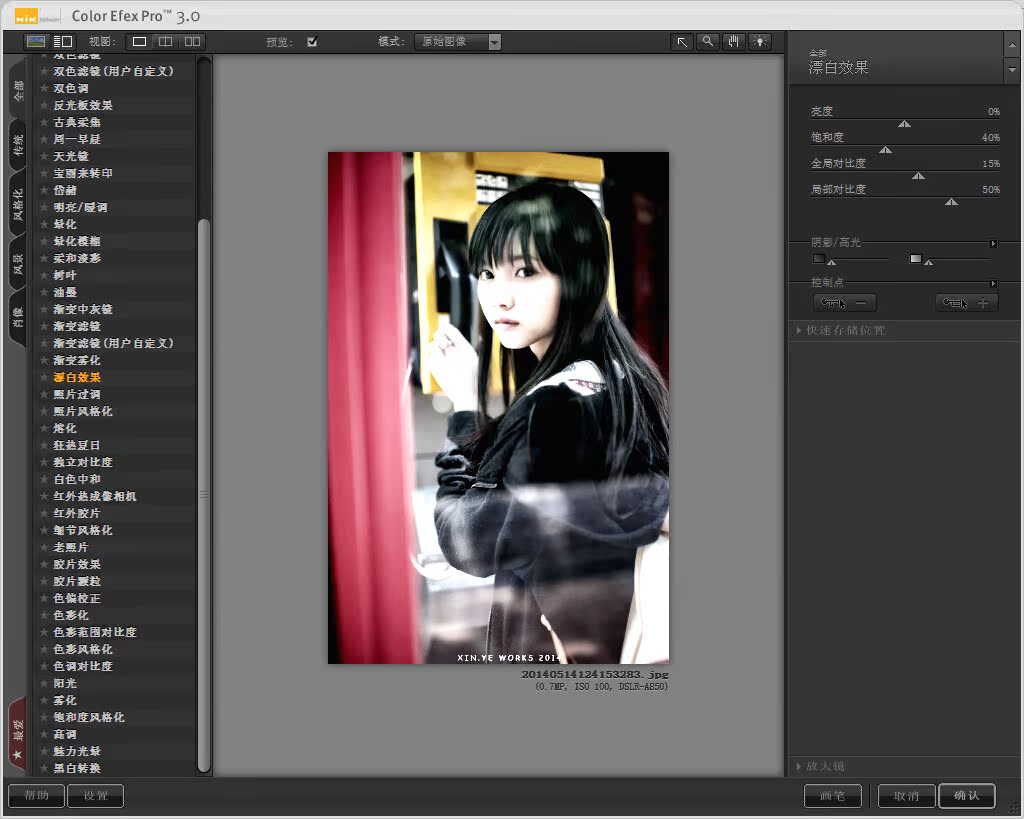Select the hand pan tool
The image size is (1024, 819).
coord(734,42)
